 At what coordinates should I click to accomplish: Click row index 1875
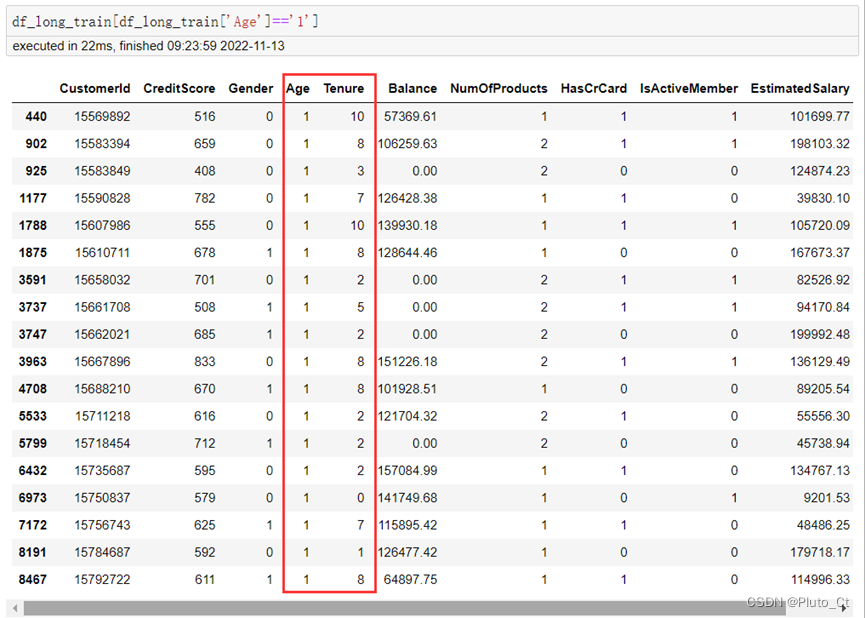click(33, 253)
